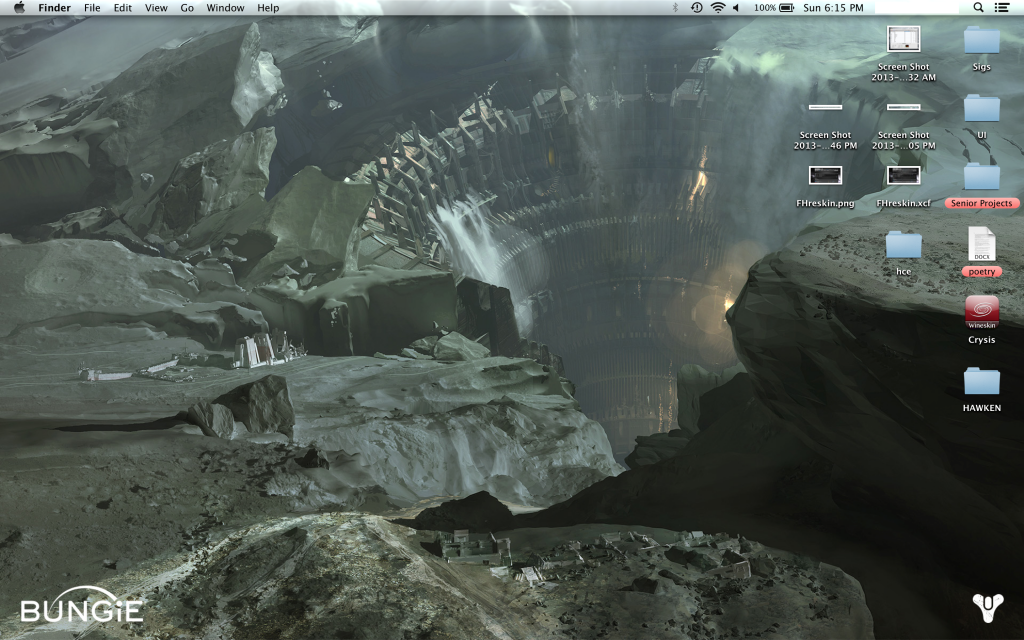Click the Bluetooth status icon
Viewport: 1024px width, 640px height.
(x=675, y=8)
